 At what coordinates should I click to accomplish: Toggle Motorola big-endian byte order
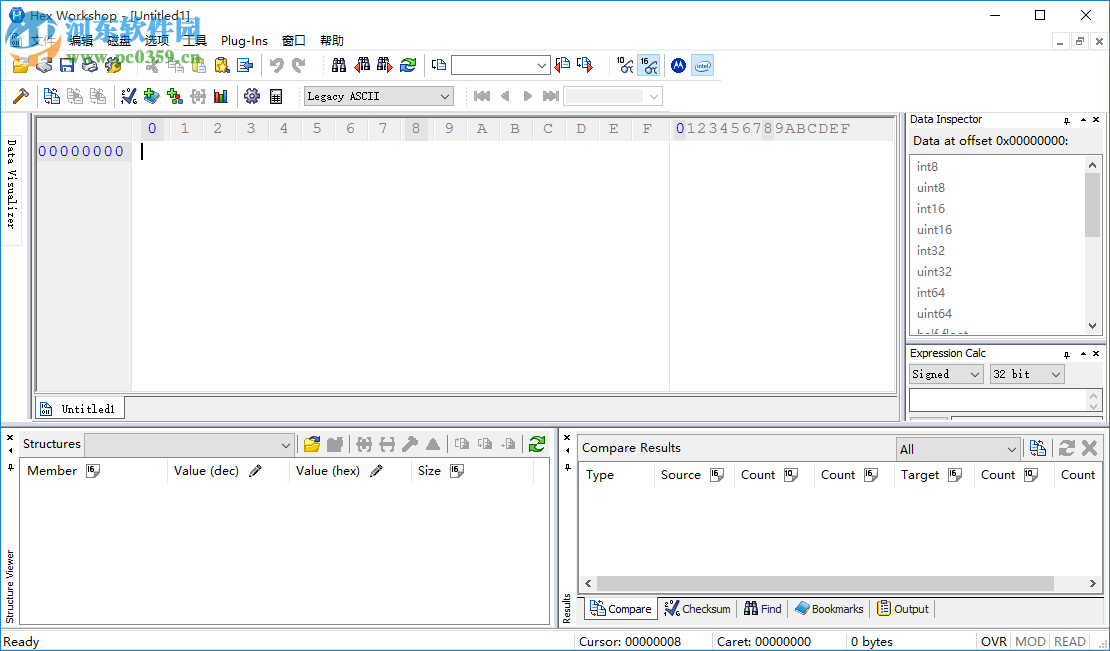678,65
